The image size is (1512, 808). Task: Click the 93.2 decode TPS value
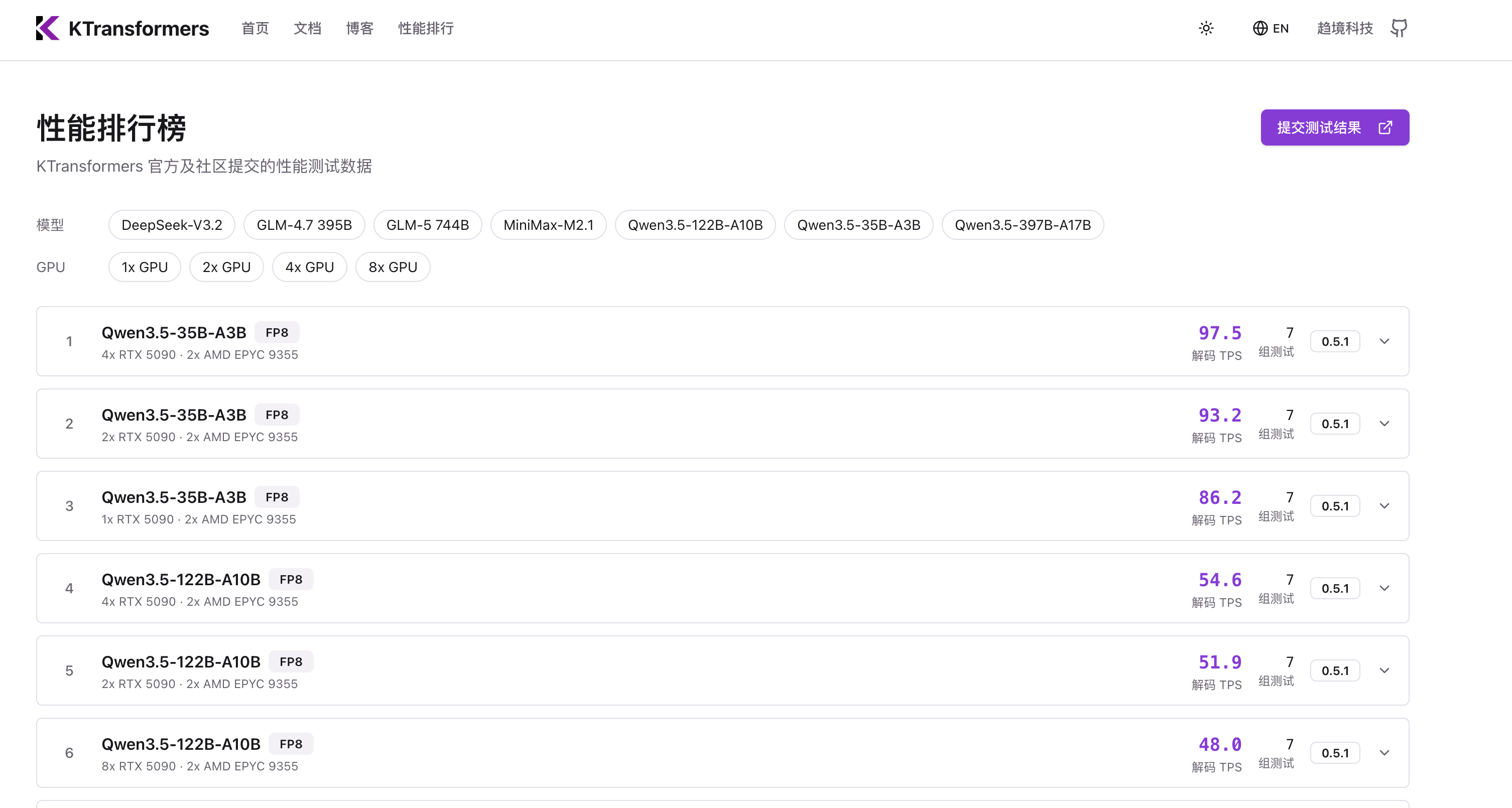(x=1220, y=415)
